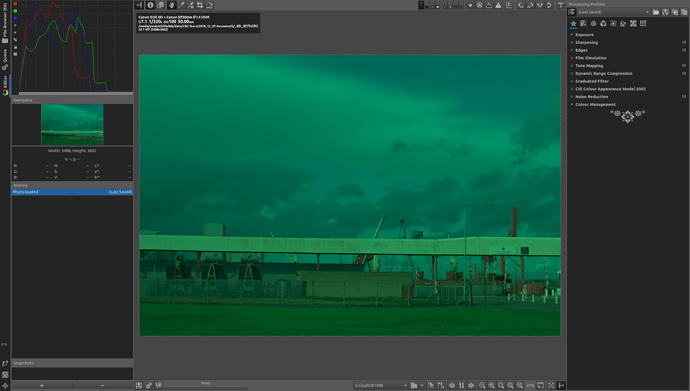Show image info overlay via the info icon
690x391 pixels.
click(x=150, y=5)
